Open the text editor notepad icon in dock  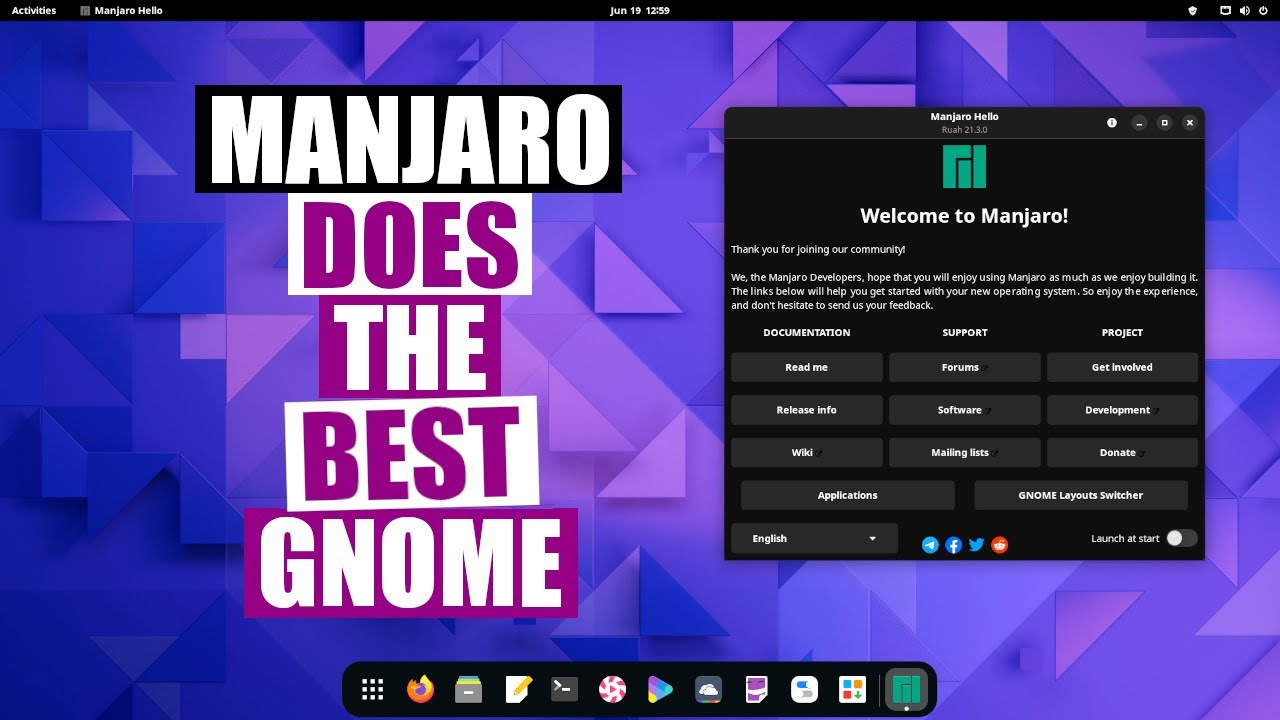(518, 689)
